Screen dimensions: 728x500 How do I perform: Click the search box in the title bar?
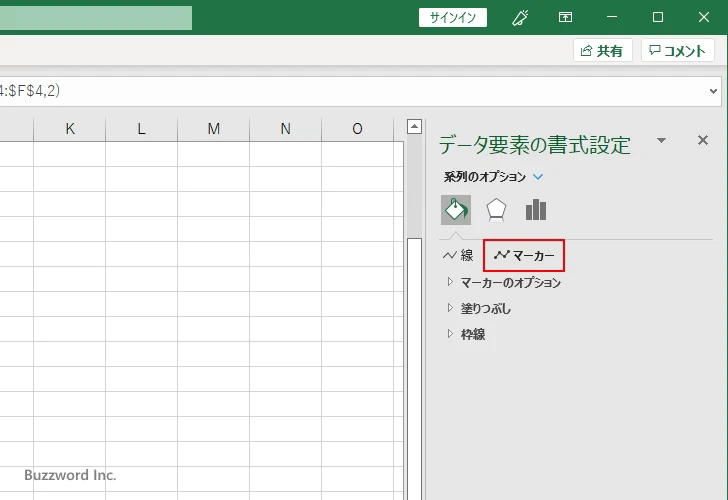(x=96, y=18)
